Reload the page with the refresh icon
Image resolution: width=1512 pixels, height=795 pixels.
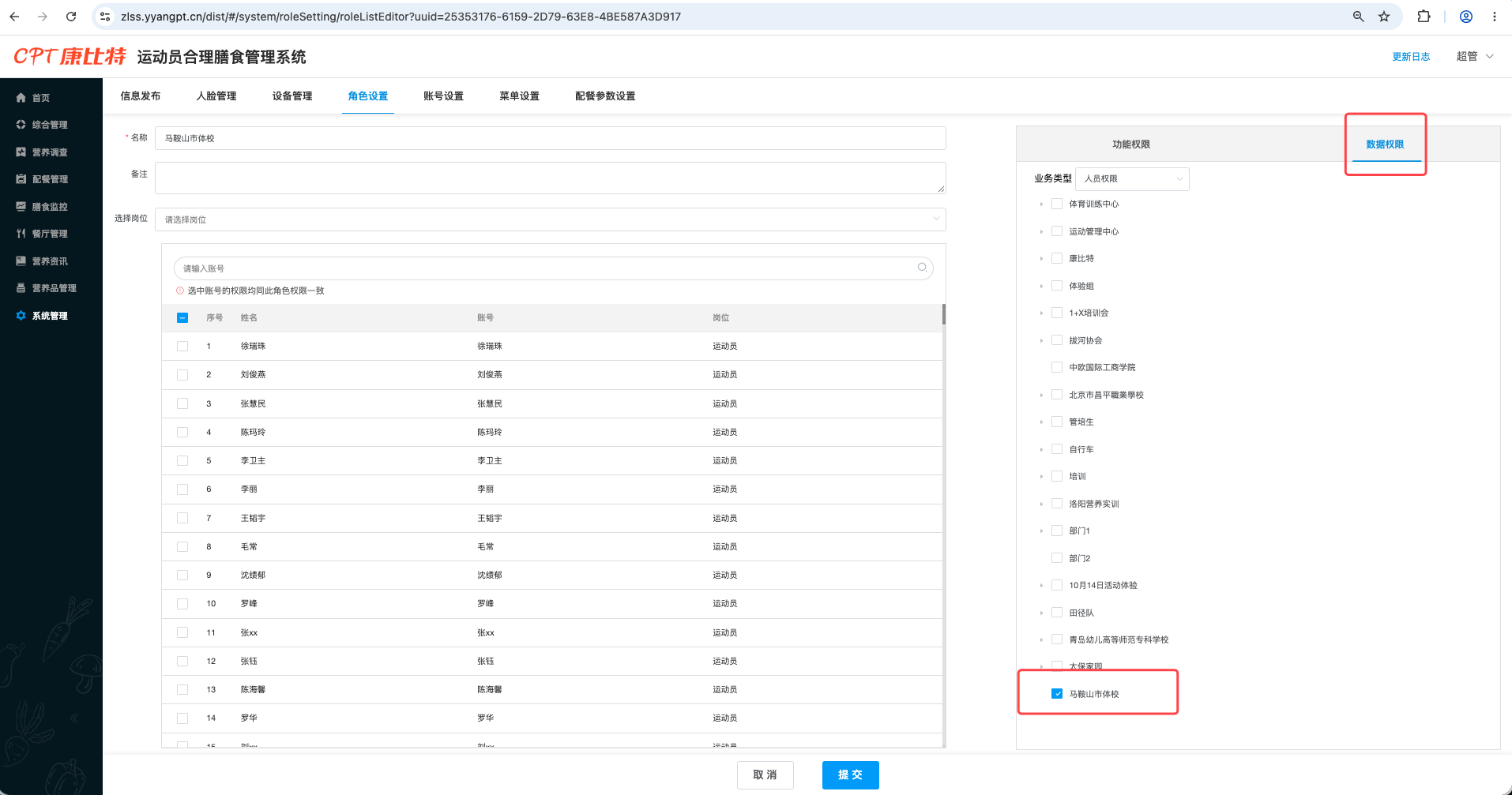coord(71,17)
